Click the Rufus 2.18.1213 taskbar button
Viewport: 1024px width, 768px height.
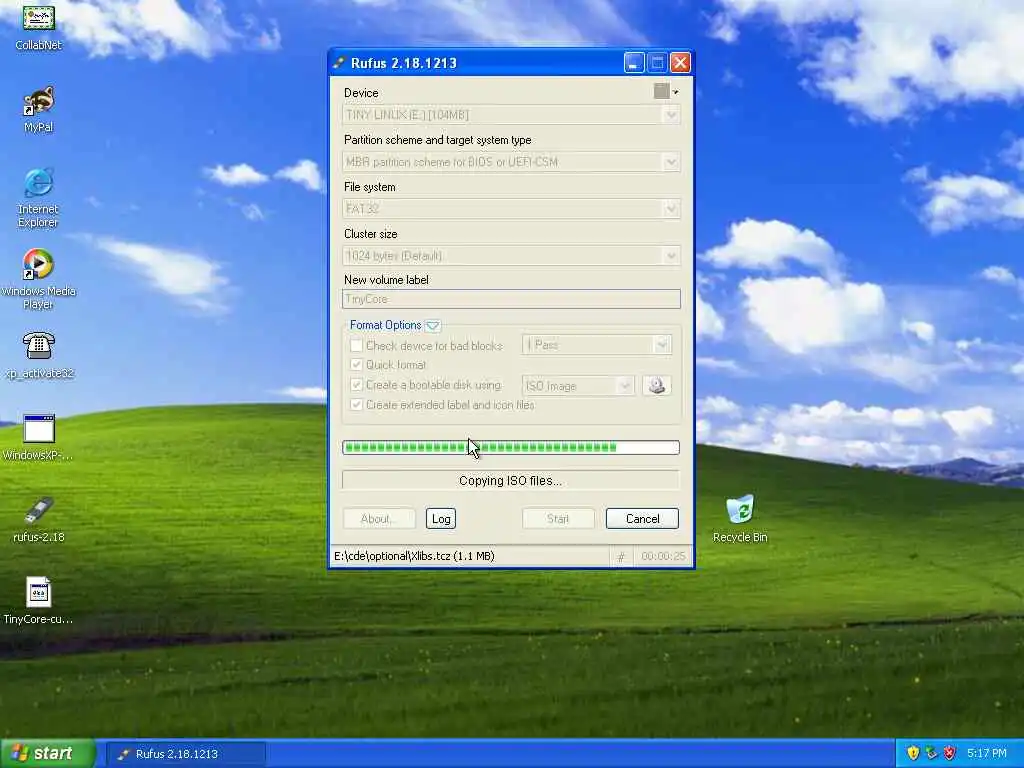tap(185, 754)
